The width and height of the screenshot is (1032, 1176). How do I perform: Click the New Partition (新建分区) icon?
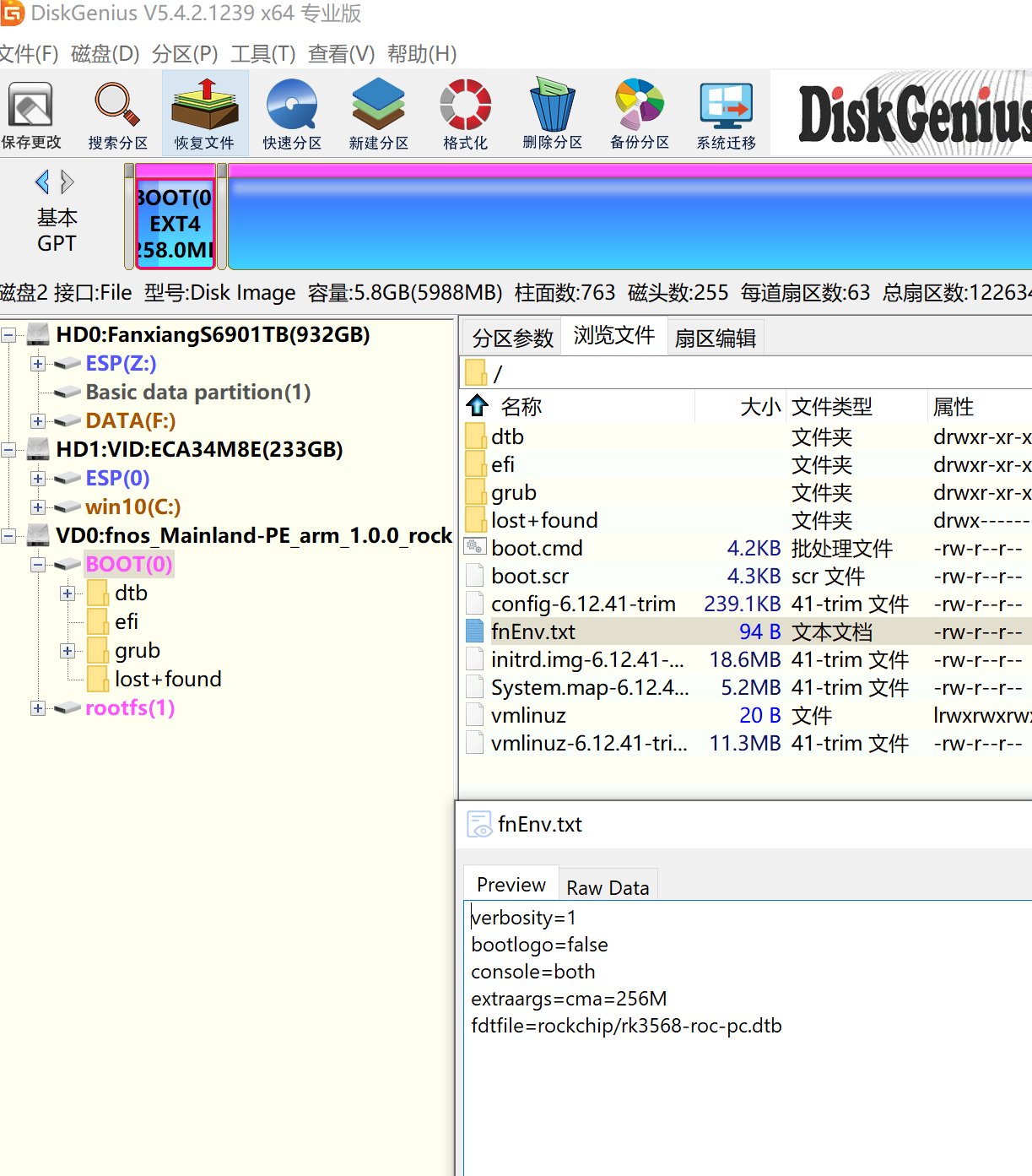[378, 115]
